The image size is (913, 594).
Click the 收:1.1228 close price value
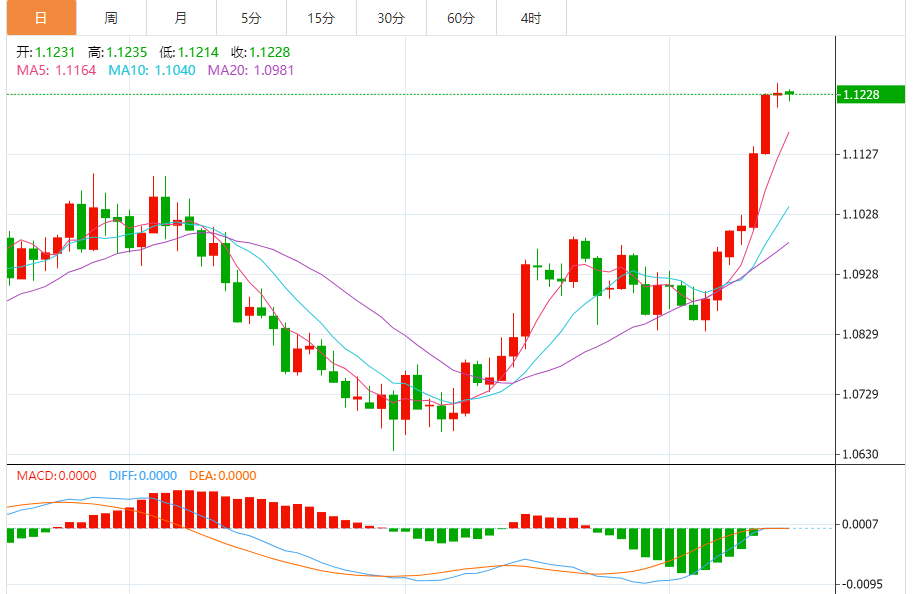tap(261, 52)
